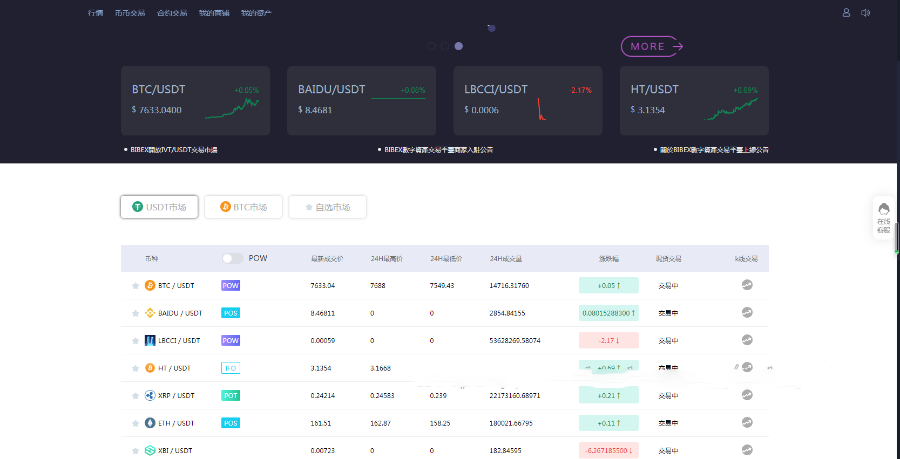Click the POT tag on XRP row
Screen dimensions: 900x459
tap(230, 395)
